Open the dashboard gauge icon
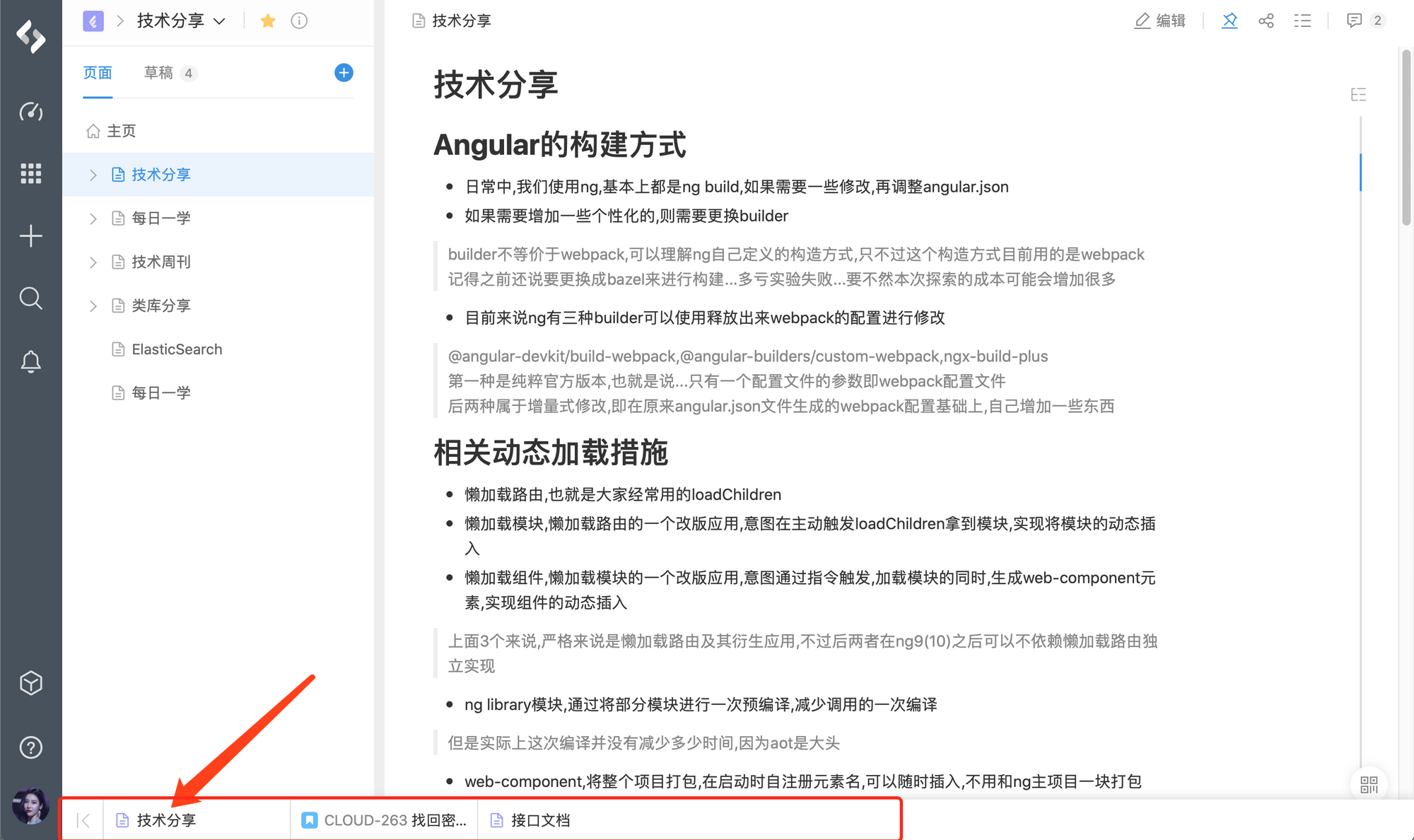 click(31, 112)
